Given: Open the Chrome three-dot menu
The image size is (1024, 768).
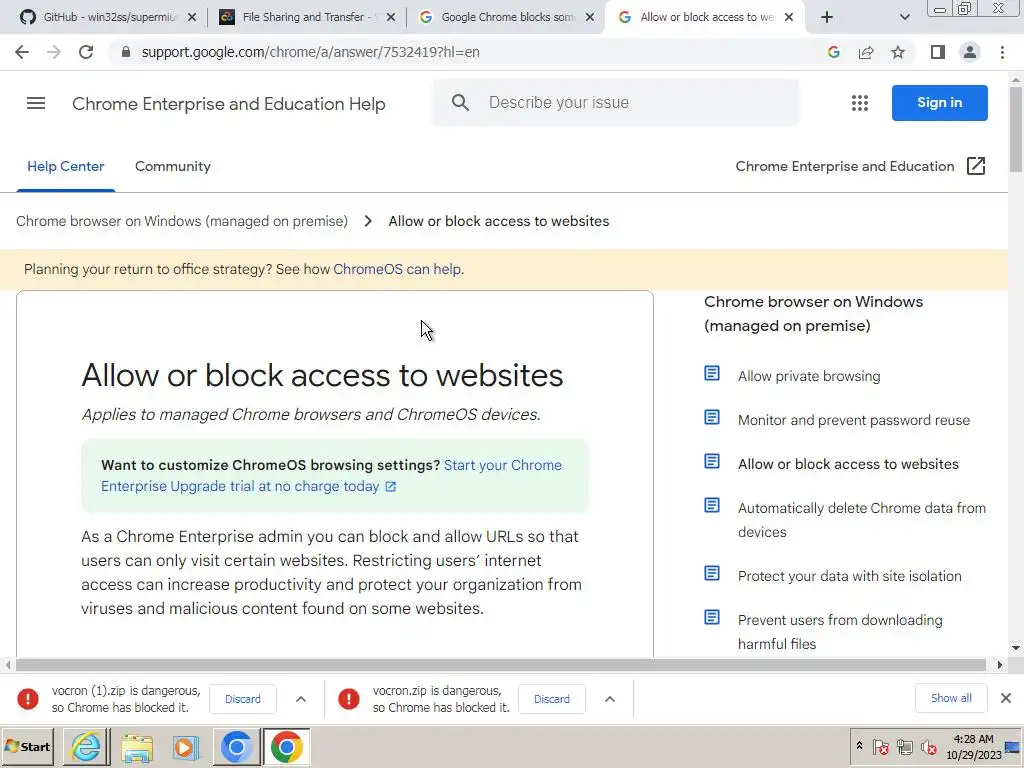Looking at the screenshot, I should 1002,52.
